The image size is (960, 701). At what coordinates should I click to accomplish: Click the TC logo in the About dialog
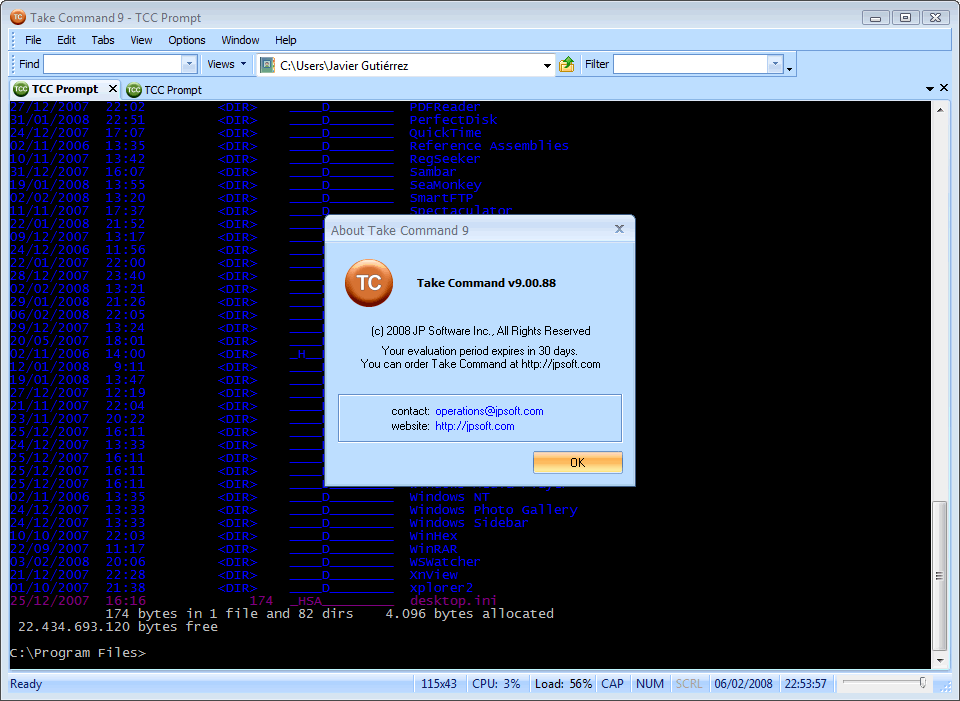369,283
